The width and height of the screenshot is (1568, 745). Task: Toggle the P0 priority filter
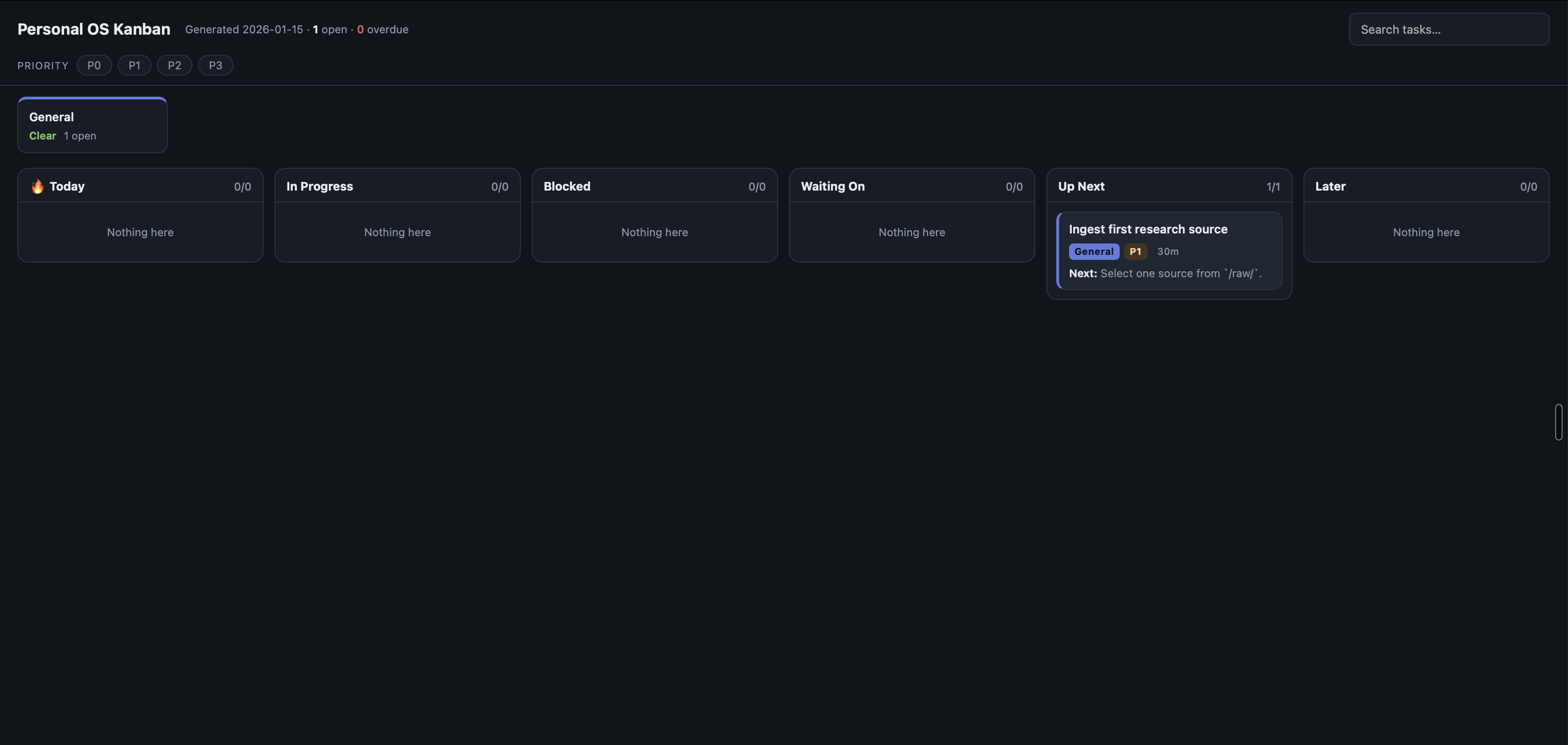pyautogui.click(x=94, y=65)
